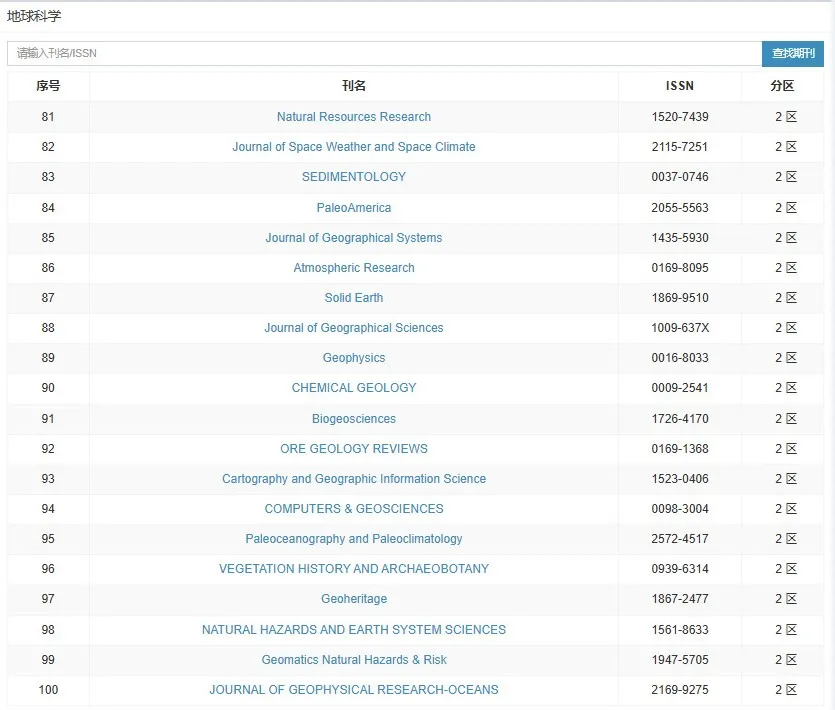Click the 序号 column header
The height and width of the screenshot is (710, 835).
pyautogui.click(x=48, y=86)
